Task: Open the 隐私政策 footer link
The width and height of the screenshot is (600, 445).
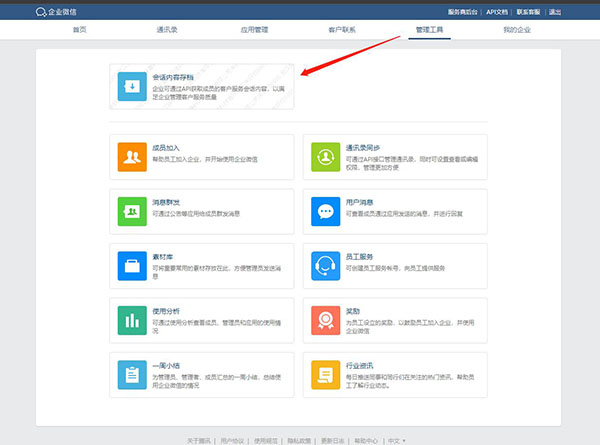Action: coord(299,441)
